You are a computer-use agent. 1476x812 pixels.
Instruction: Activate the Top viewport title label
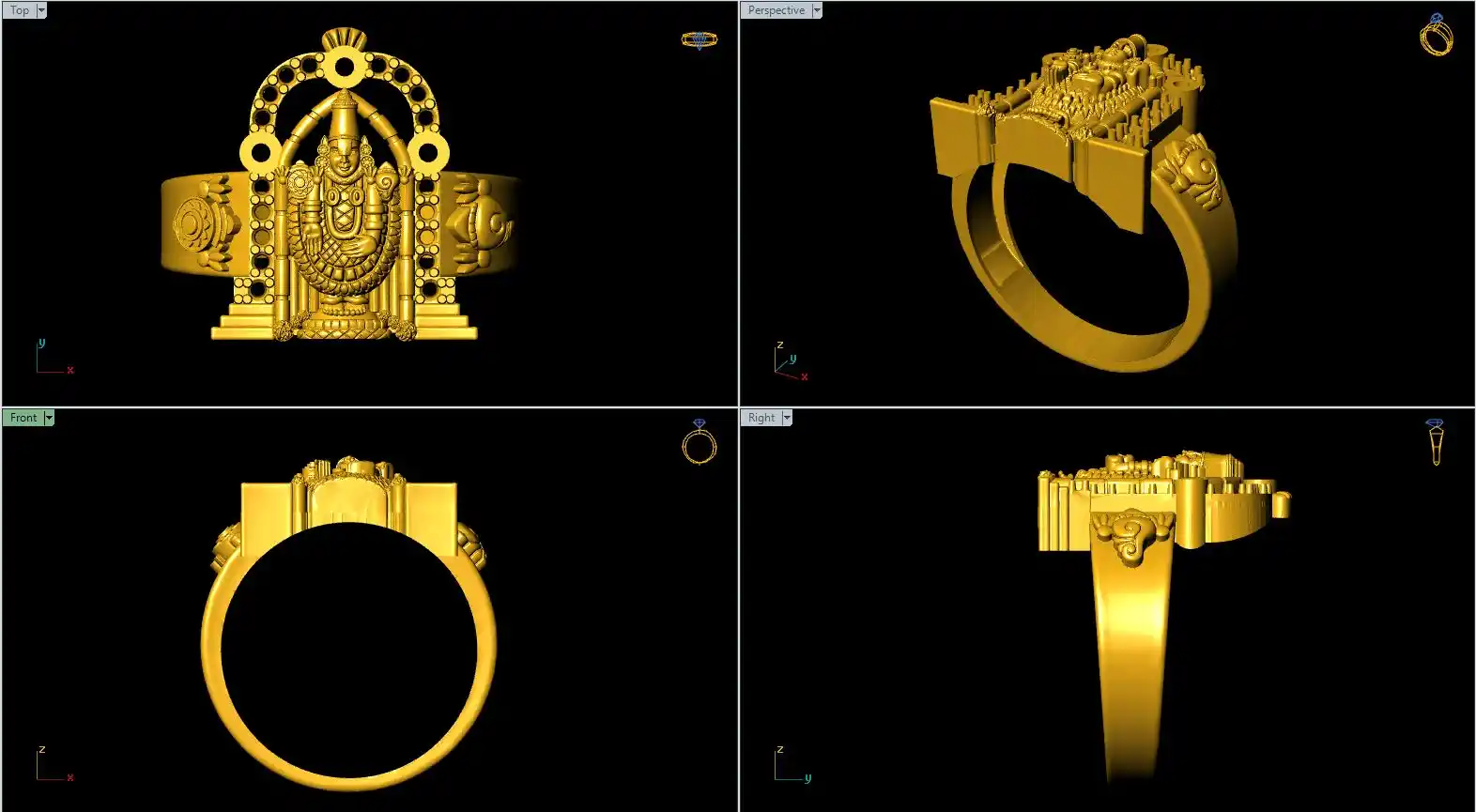pyautogui.click(x=19, y=10)
